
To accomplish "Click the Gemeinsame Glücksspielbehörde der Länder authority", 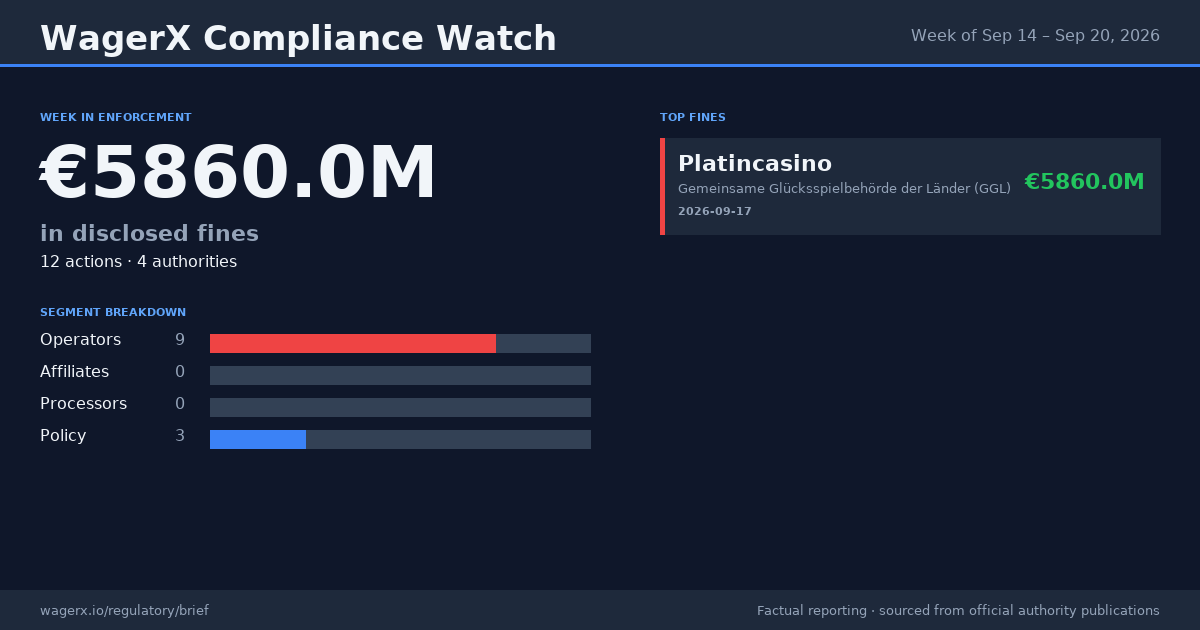I will [x=844, y=188].
